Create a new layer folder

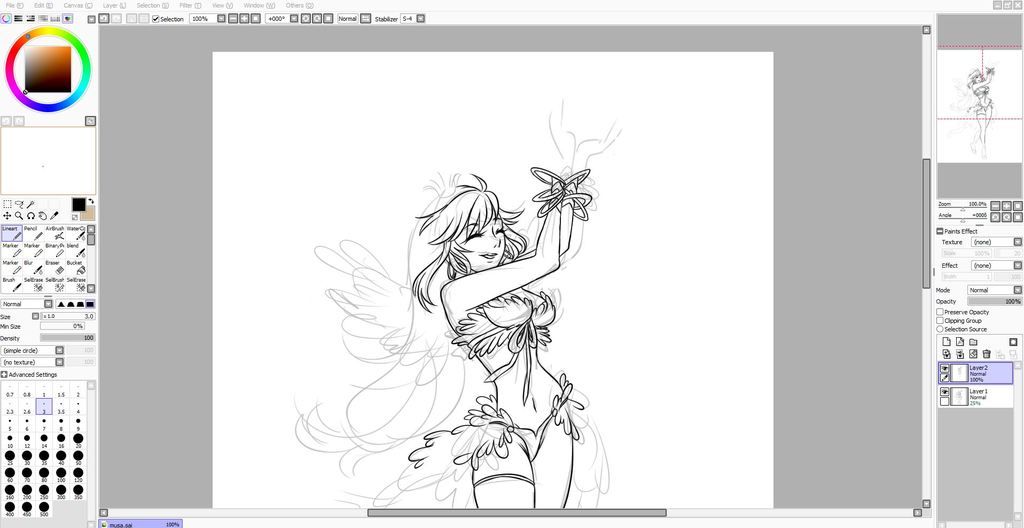pos(972,342)
